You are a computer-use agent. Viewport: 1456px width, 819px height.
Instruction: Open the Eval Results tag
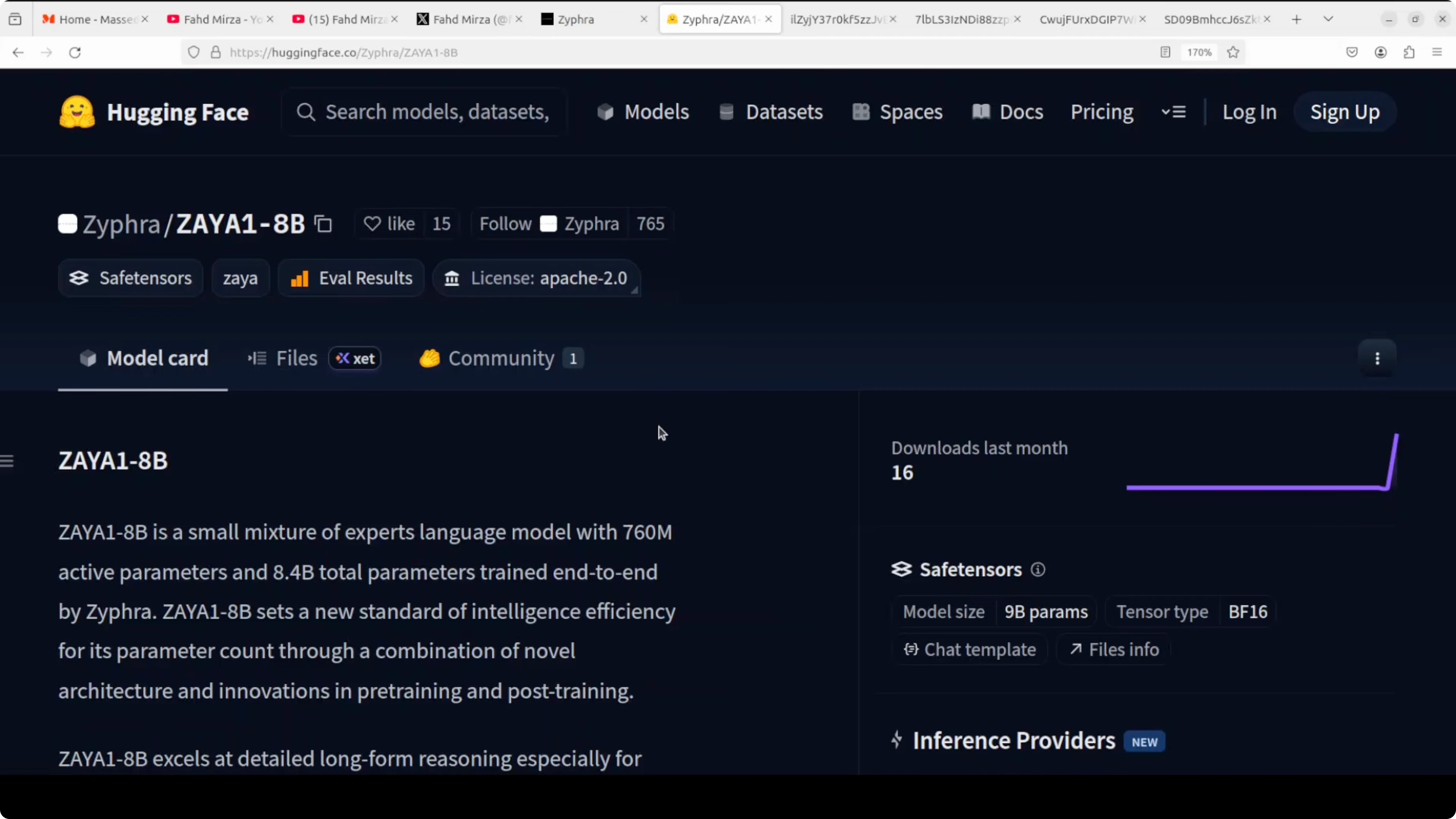pos(351,278)
